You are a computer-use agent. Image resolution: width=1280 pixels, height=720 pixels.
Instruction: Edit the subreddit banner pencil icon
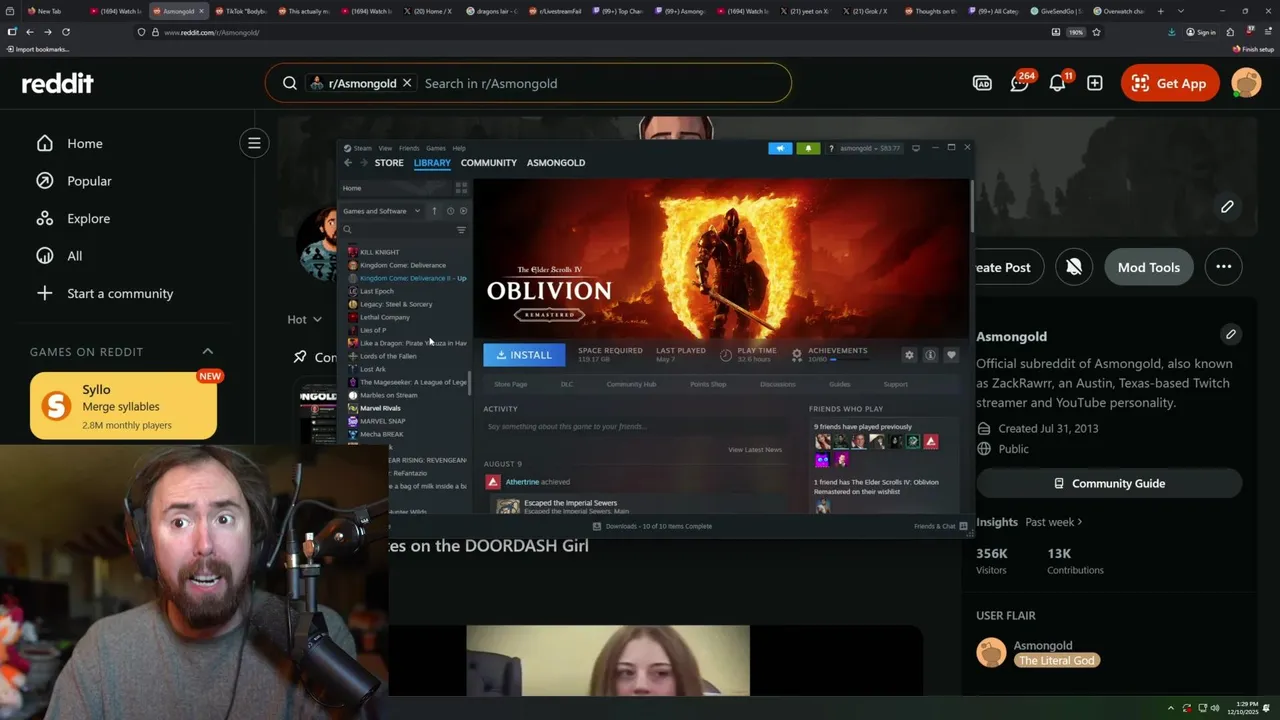(x=1227, y=207)
